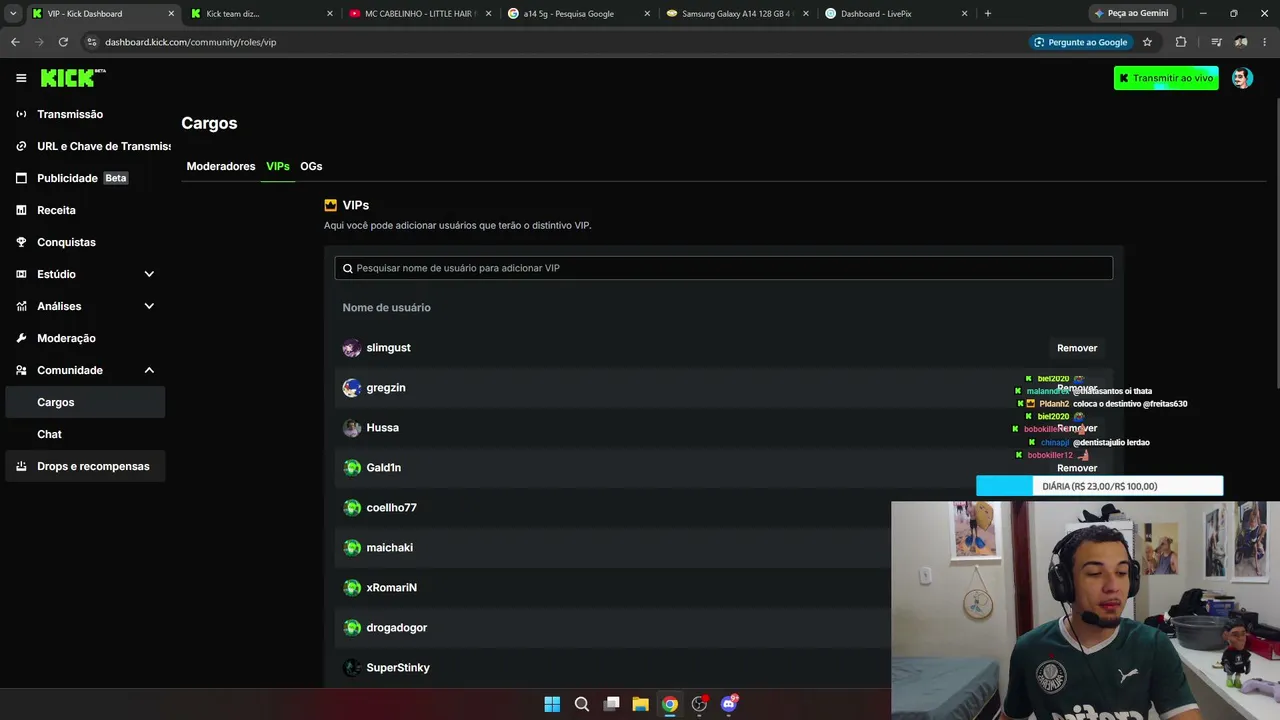Switch to the Moderadores tab
Screen dimensions: 1280x720
click(x=221, y=166)
